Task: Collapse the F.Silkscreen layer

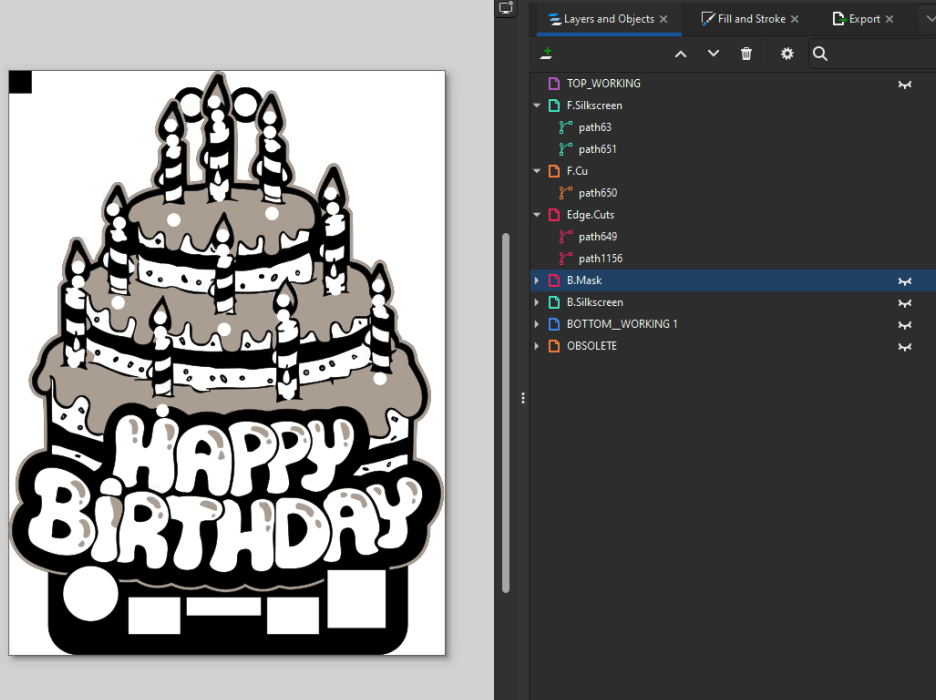Action: click(x=537, y=106)
